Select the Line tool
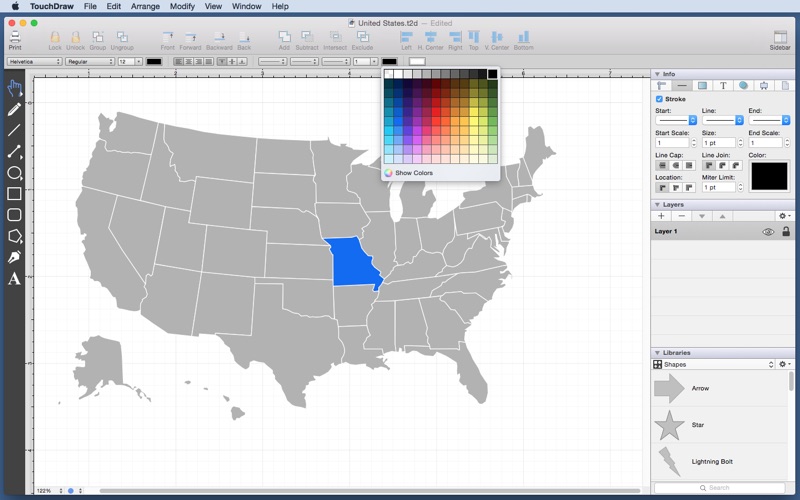The image size is (800, 500). (14, 130)
